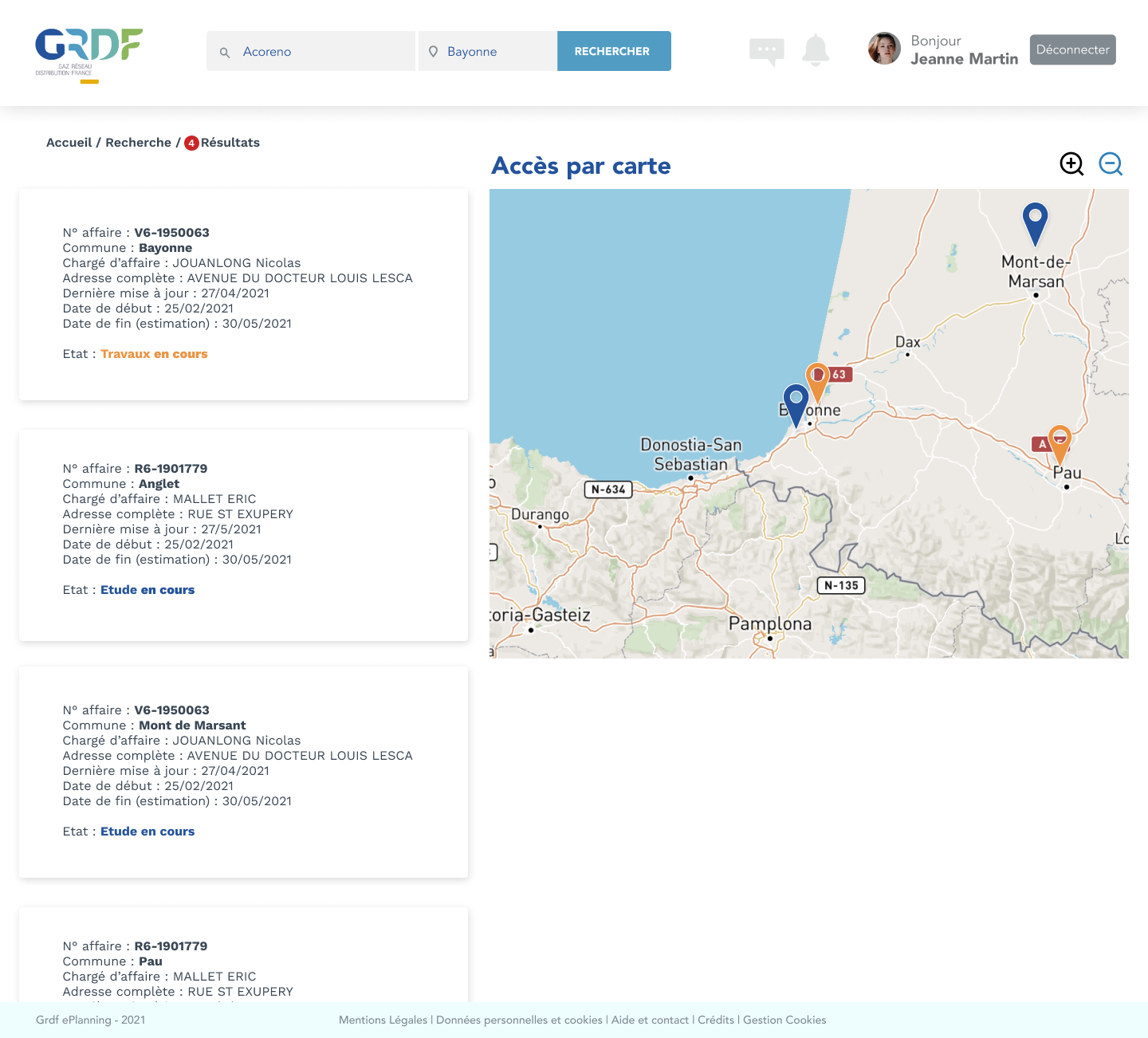This screenshot has height=1038, width=1148.
Task: Click Jeanne Martin's profile avatar
Action: click(x=884, y=49)
